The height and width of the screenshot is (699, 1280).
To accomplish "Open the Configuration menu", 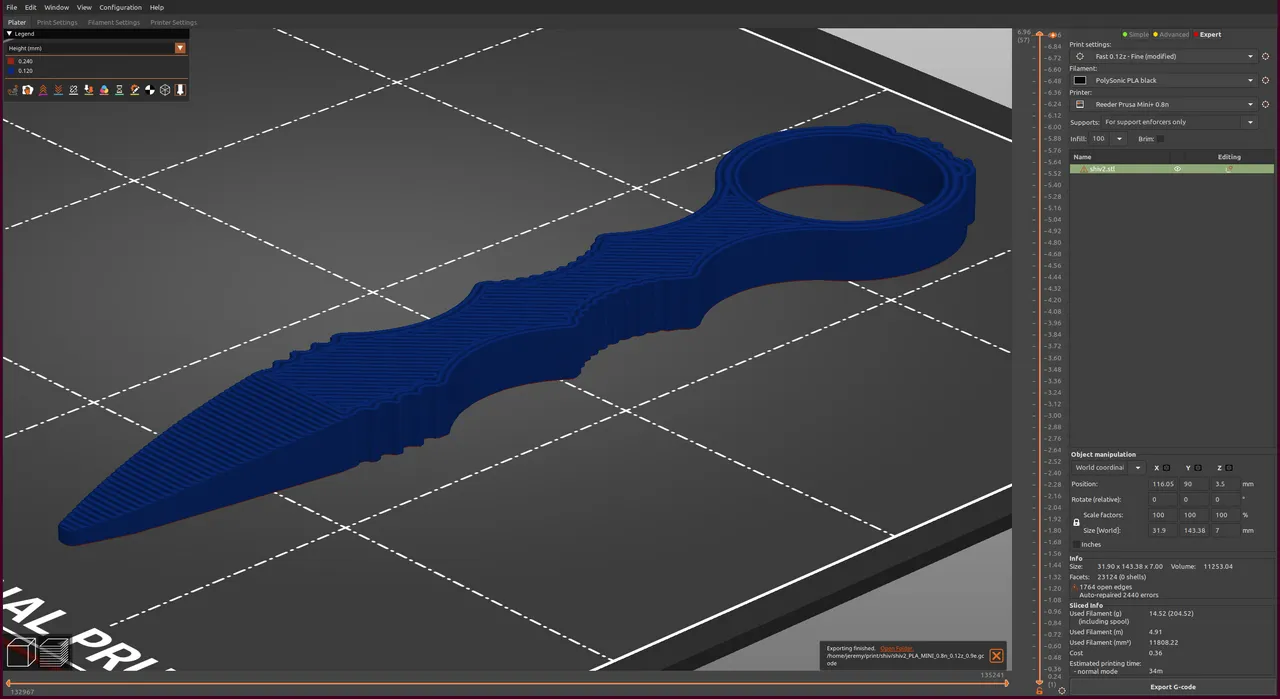I will pyautogui.click(x=120, y=6).
